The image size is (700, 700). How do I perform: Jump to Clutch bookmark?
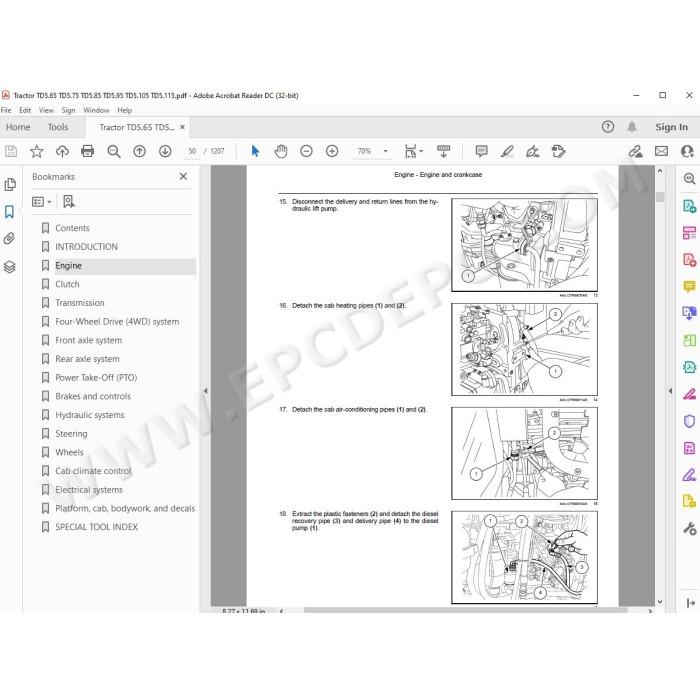[67, 284]
